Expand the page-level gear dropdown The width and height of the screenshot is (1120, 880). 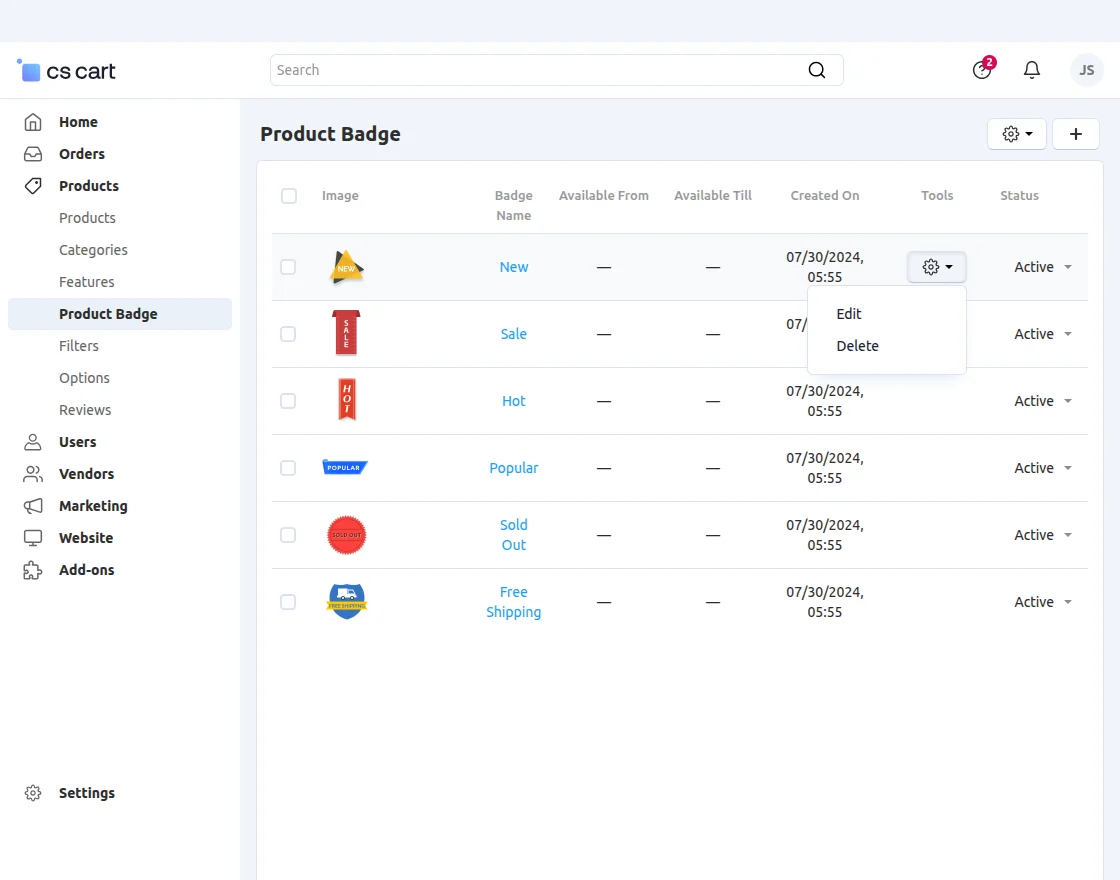(x=1017, y=134)
